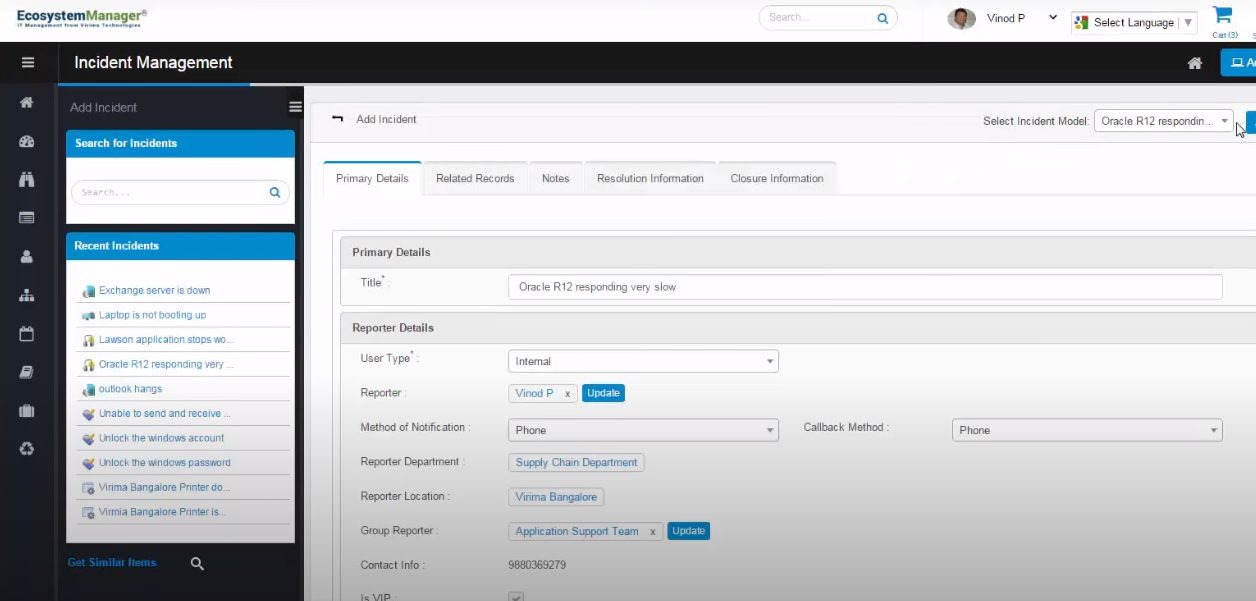
Task: Open the Resolution Information tab
Action: (650, 178)
